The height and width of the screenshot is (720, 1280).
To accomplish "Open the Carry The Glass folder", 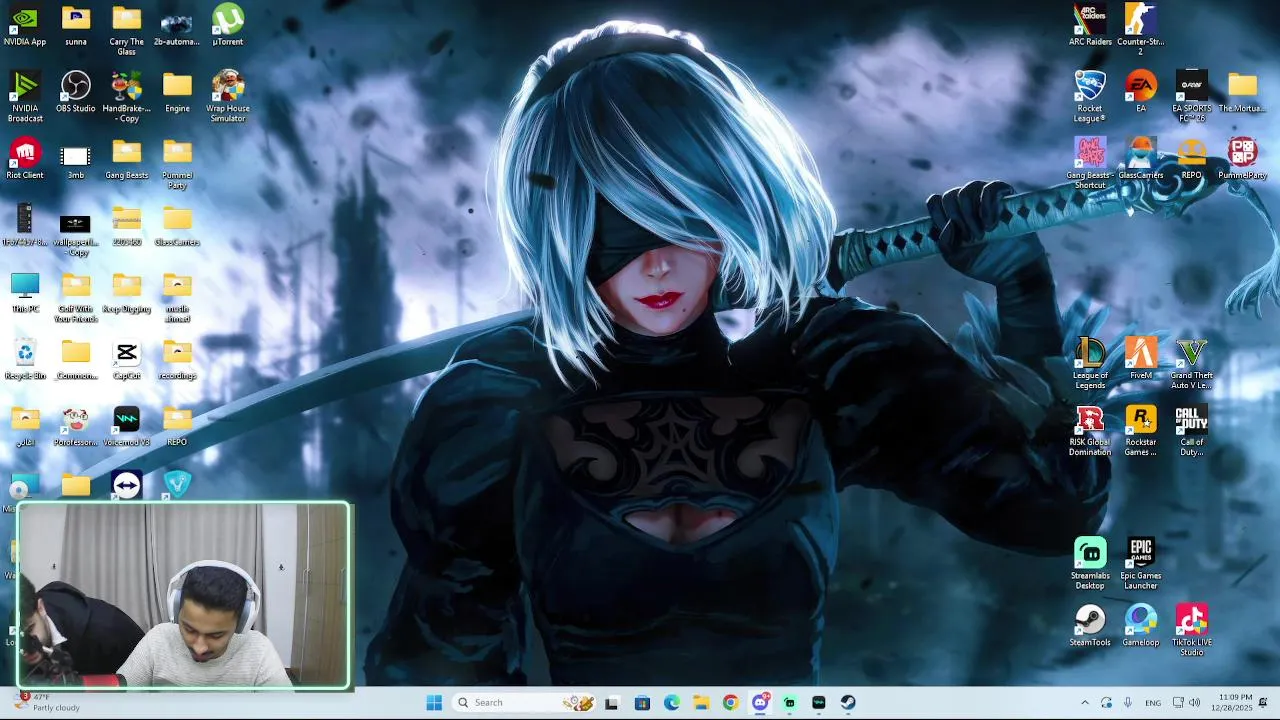I will [x=127, y=31].
